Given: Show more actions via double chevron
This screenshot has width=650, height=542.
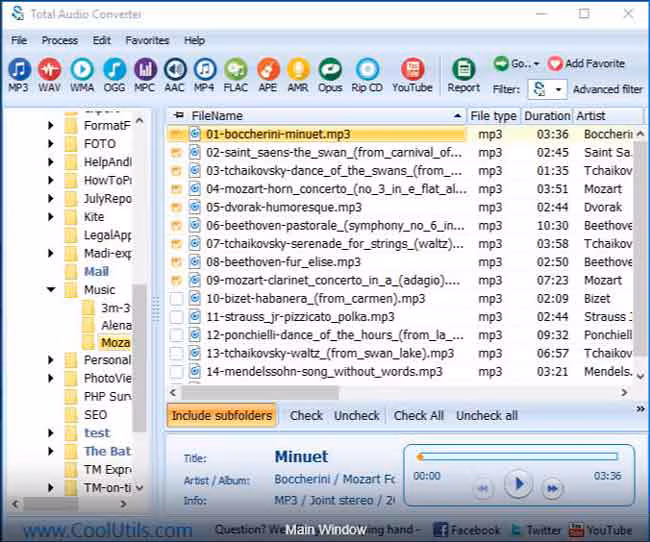Looking at the screenshot, I should [x=640, y=409].
